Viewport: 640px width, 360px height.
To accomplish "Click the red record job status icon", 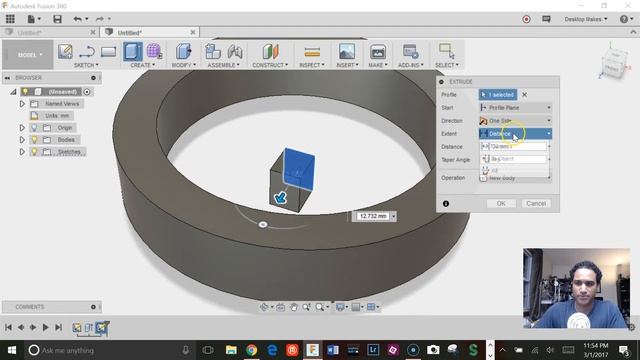I will 526,19.
